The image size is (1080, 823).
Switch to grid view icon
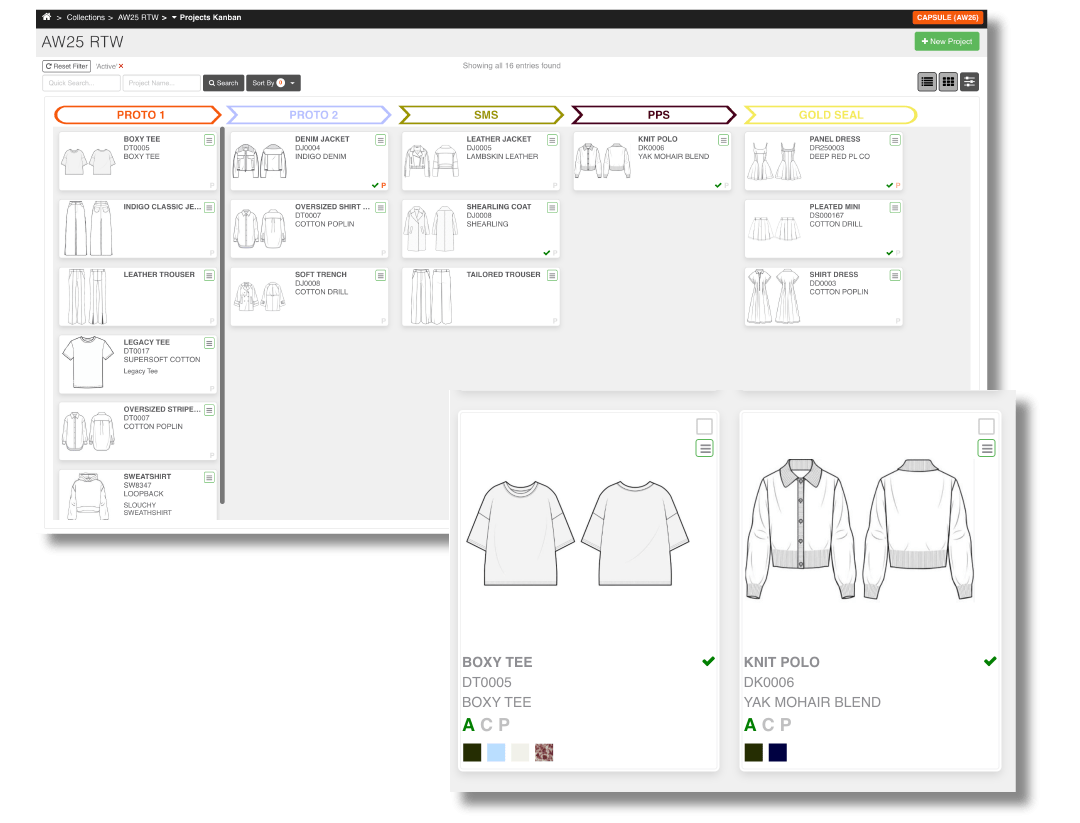tap(948, 82)
